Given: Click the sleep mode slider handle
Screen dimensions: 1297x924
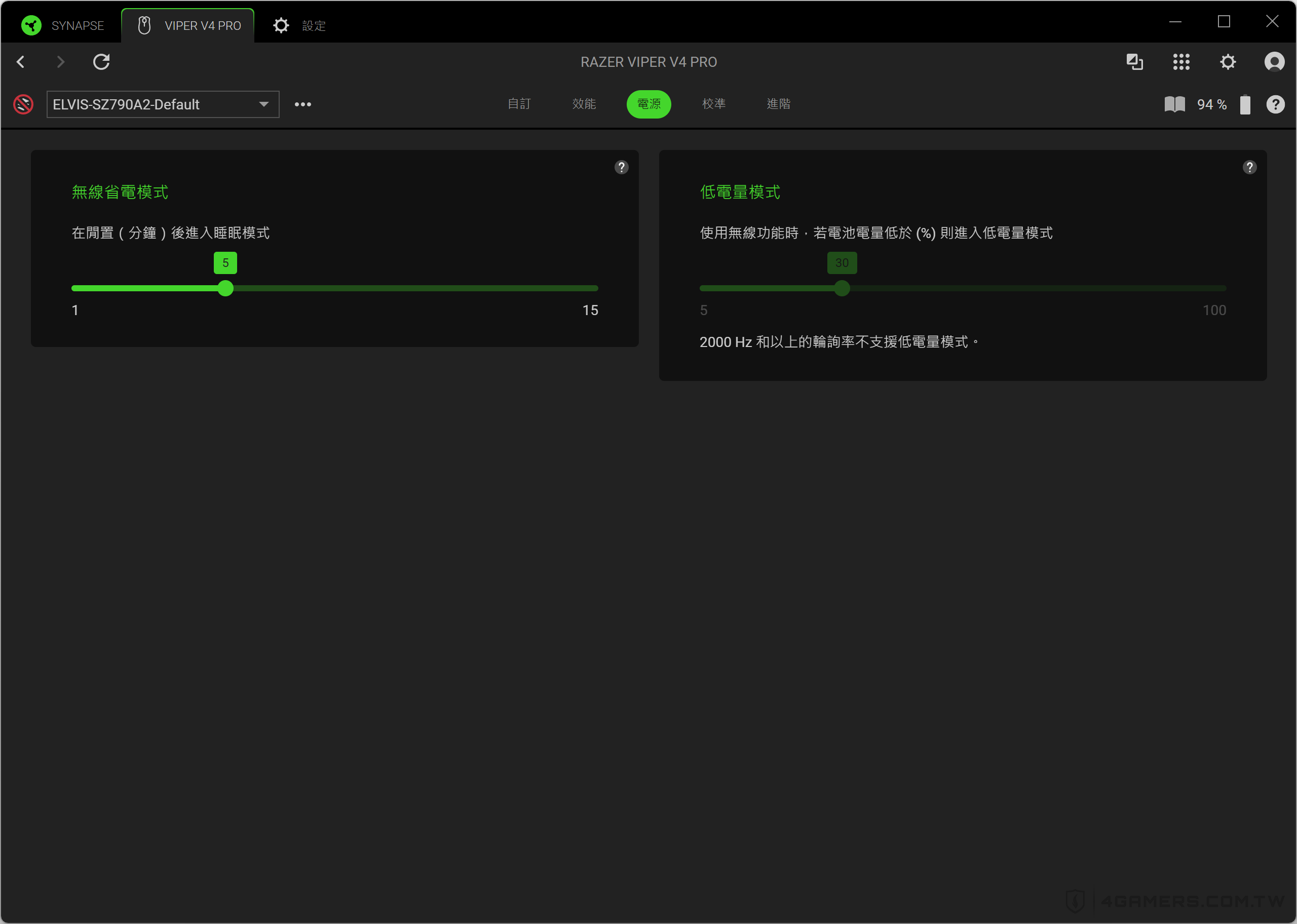Looking at the screenshot, I should pyautogui.click(x=226, y=288).
